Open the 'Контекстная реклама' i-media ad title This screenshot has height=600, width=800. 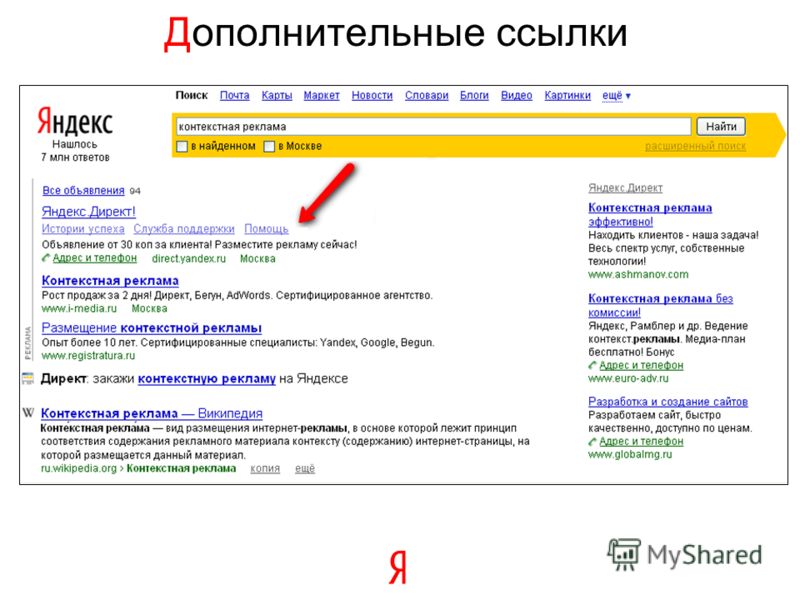coord(110,281)
